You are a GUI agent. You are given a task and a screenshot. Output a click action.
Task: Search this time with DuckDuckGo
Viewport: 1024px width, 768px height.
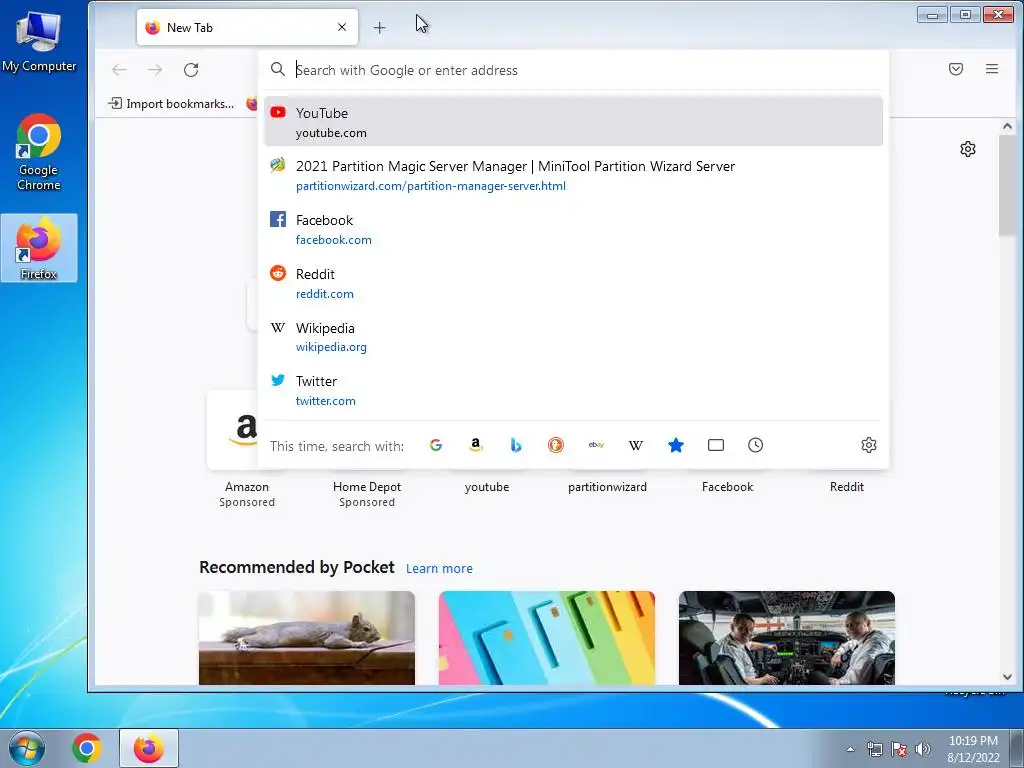556,445
